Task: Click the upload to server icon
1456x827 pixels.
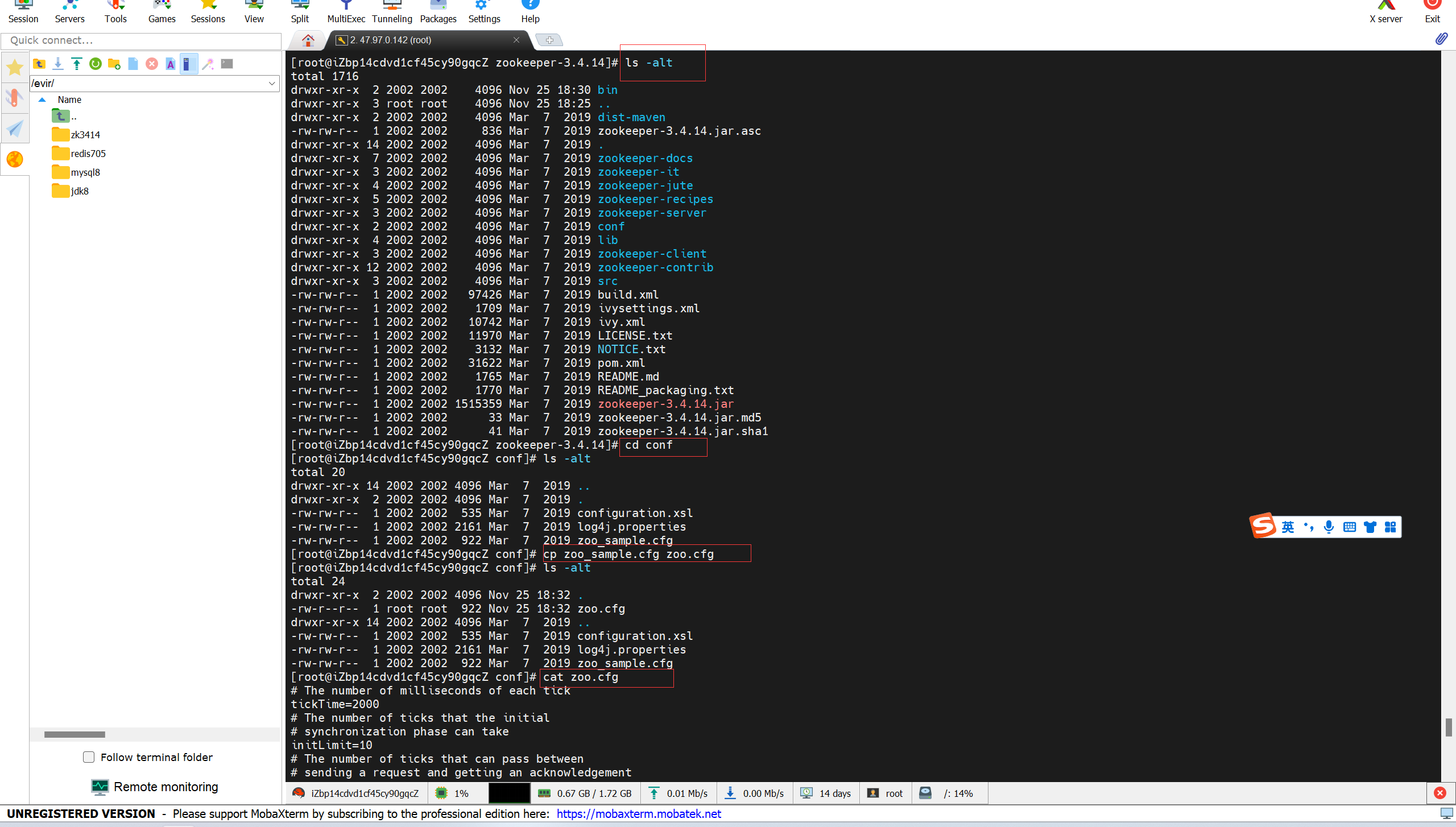Action: click(77, 64)
